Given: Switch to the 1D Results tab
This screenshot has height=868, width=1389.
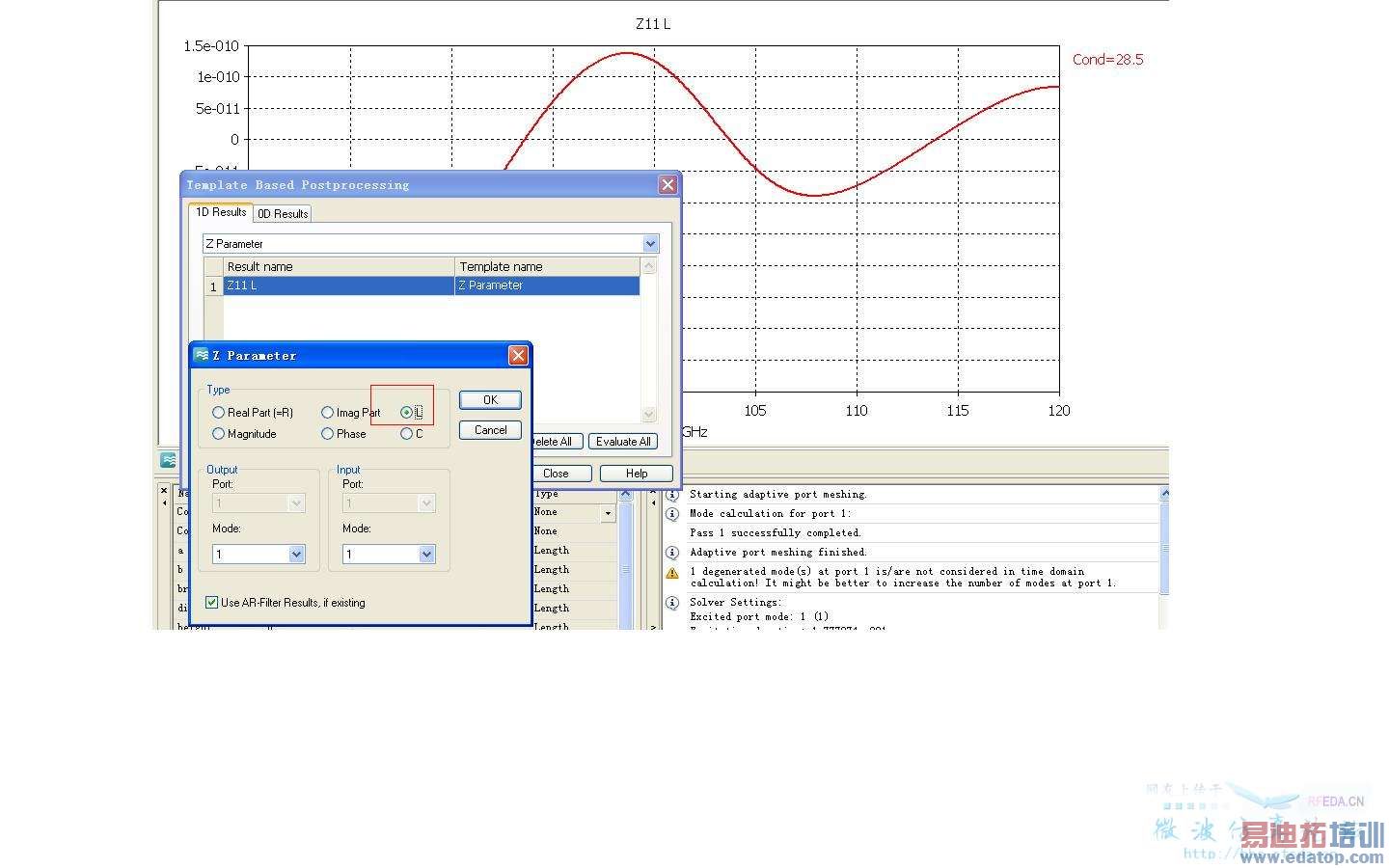Looking at the screenshot, I should pyautogui.click(x=221, y=212).
